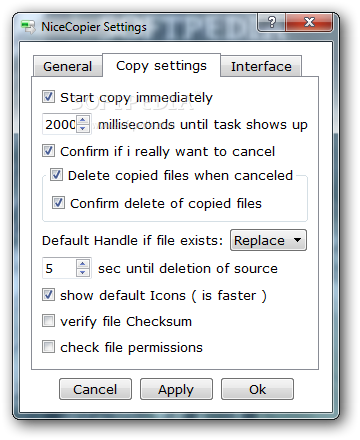Click the question mark help button
The height and width of the screenshot is (440, 360).
coord(271,22)
